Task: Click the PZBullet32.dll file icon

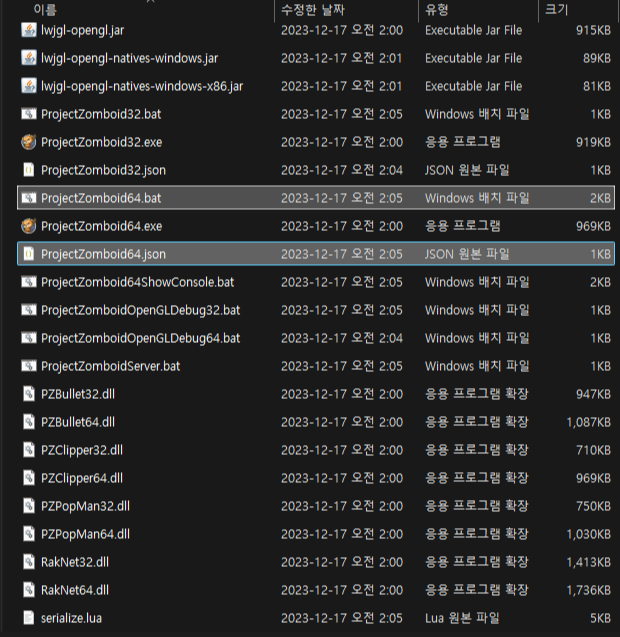Action: [29, 394]
